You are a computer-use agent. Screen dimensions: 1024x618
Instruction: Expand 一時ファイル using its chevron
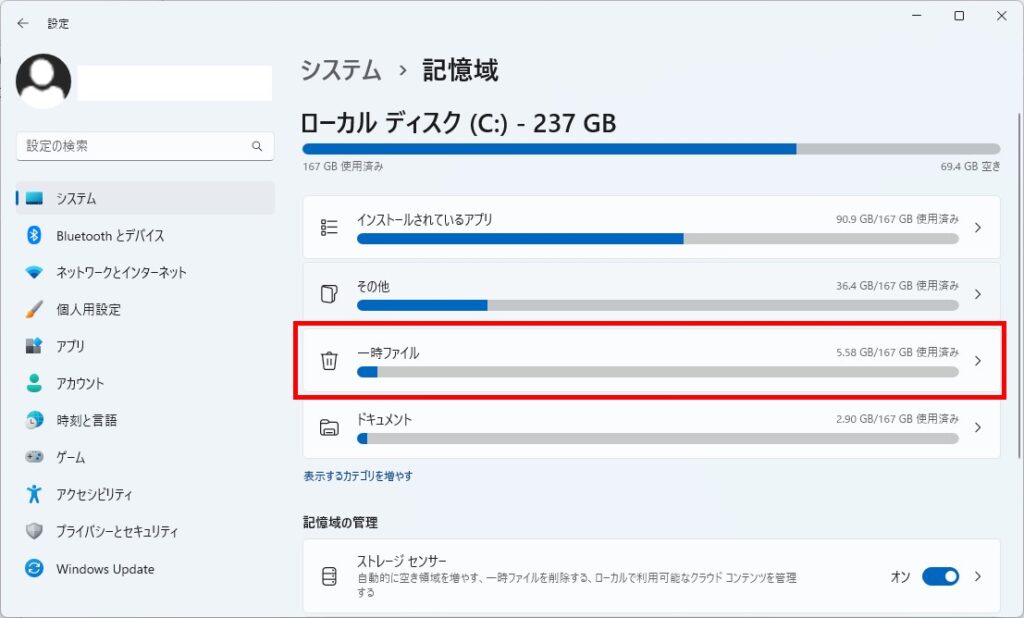(x=977, y=361)
